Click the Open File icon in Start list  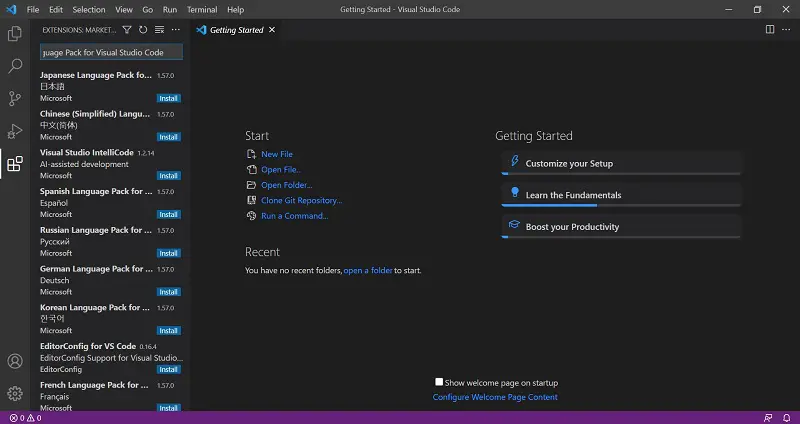251,169
